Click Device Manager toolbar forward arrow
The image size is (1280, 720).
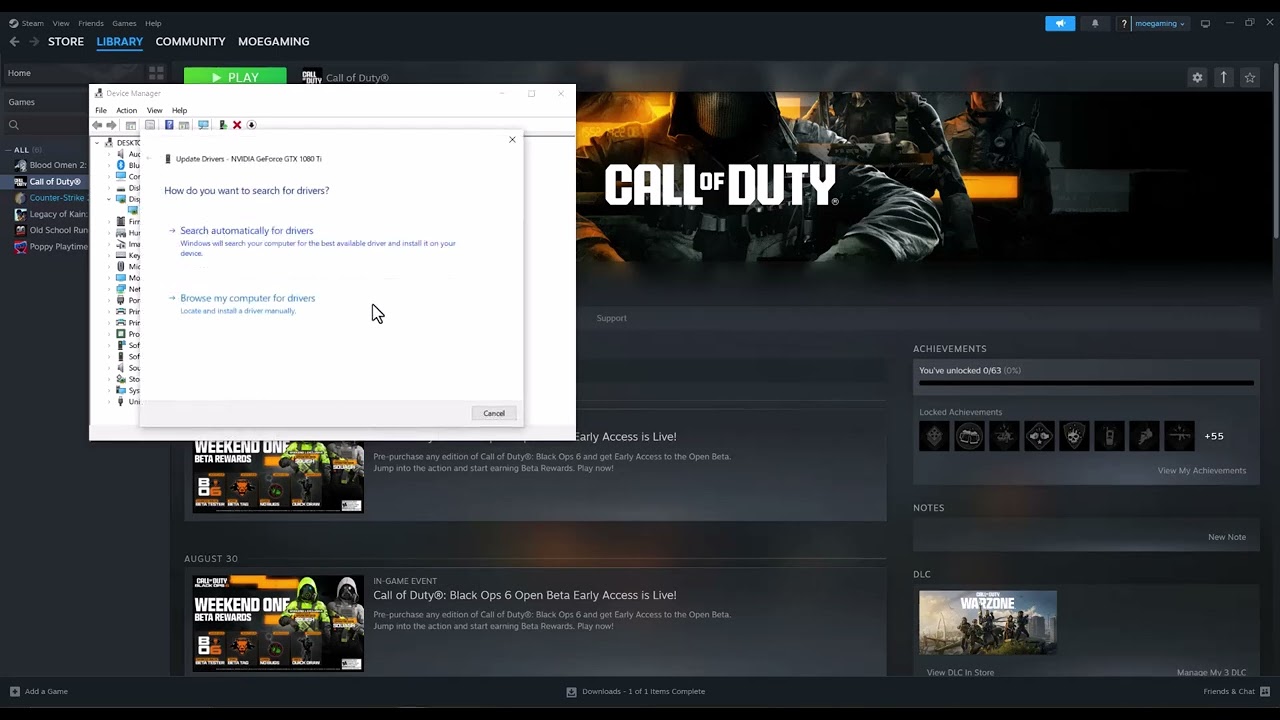[111, 125]
